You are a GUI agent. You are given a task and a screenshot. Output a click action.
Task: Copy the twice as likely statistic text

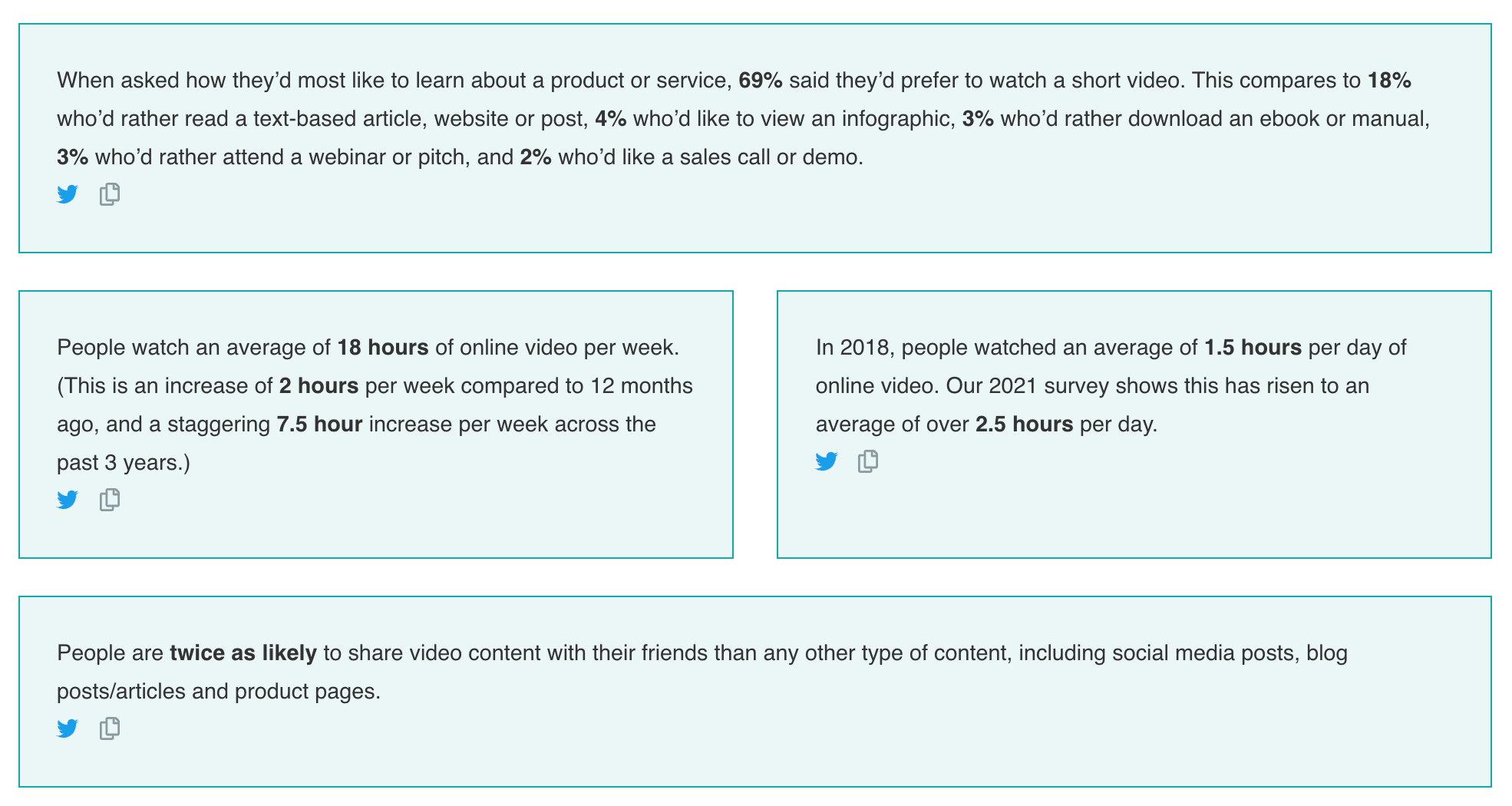[x=110, y=728]
